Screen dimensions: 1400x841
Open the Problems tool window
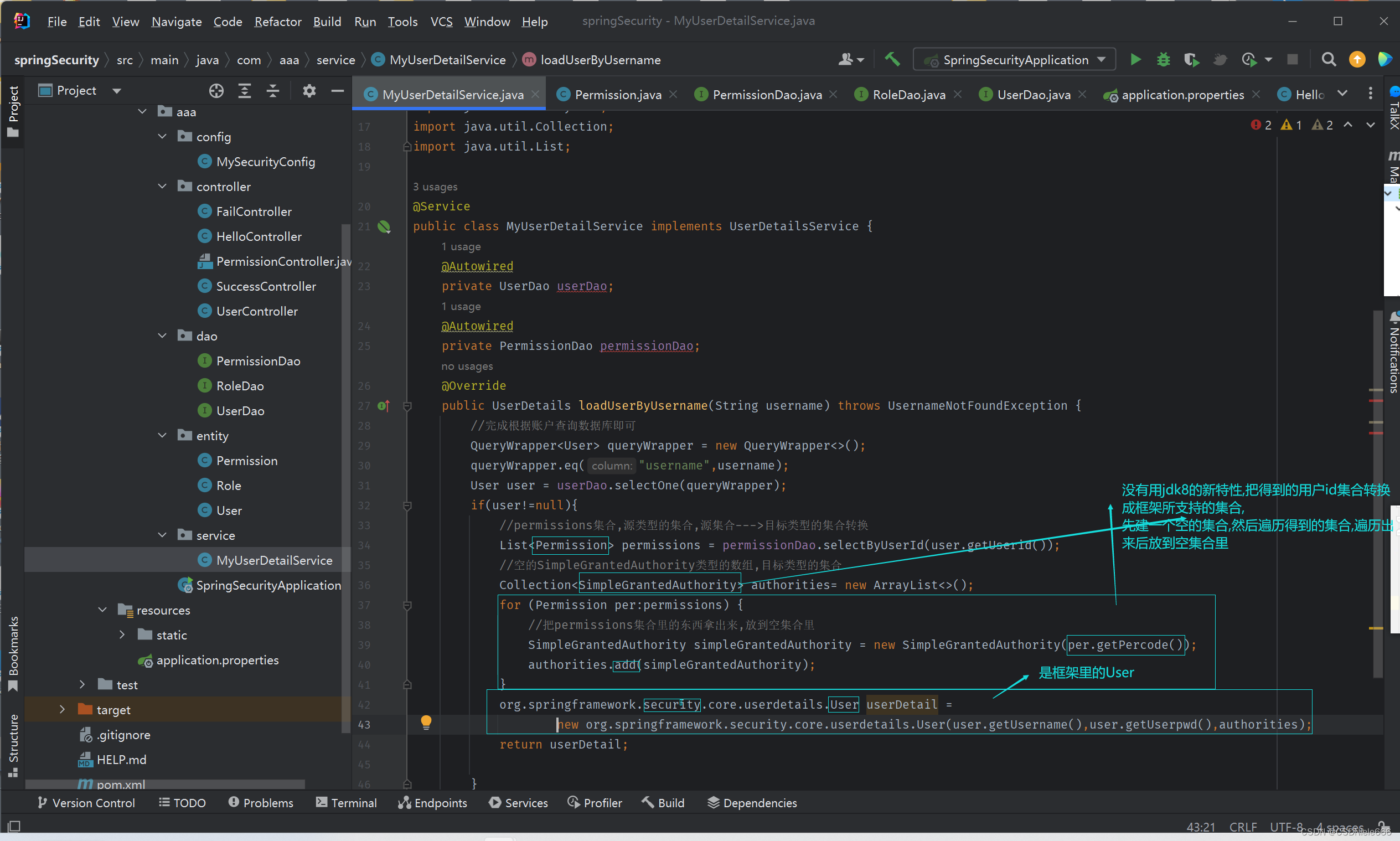(x=261, y=802)
